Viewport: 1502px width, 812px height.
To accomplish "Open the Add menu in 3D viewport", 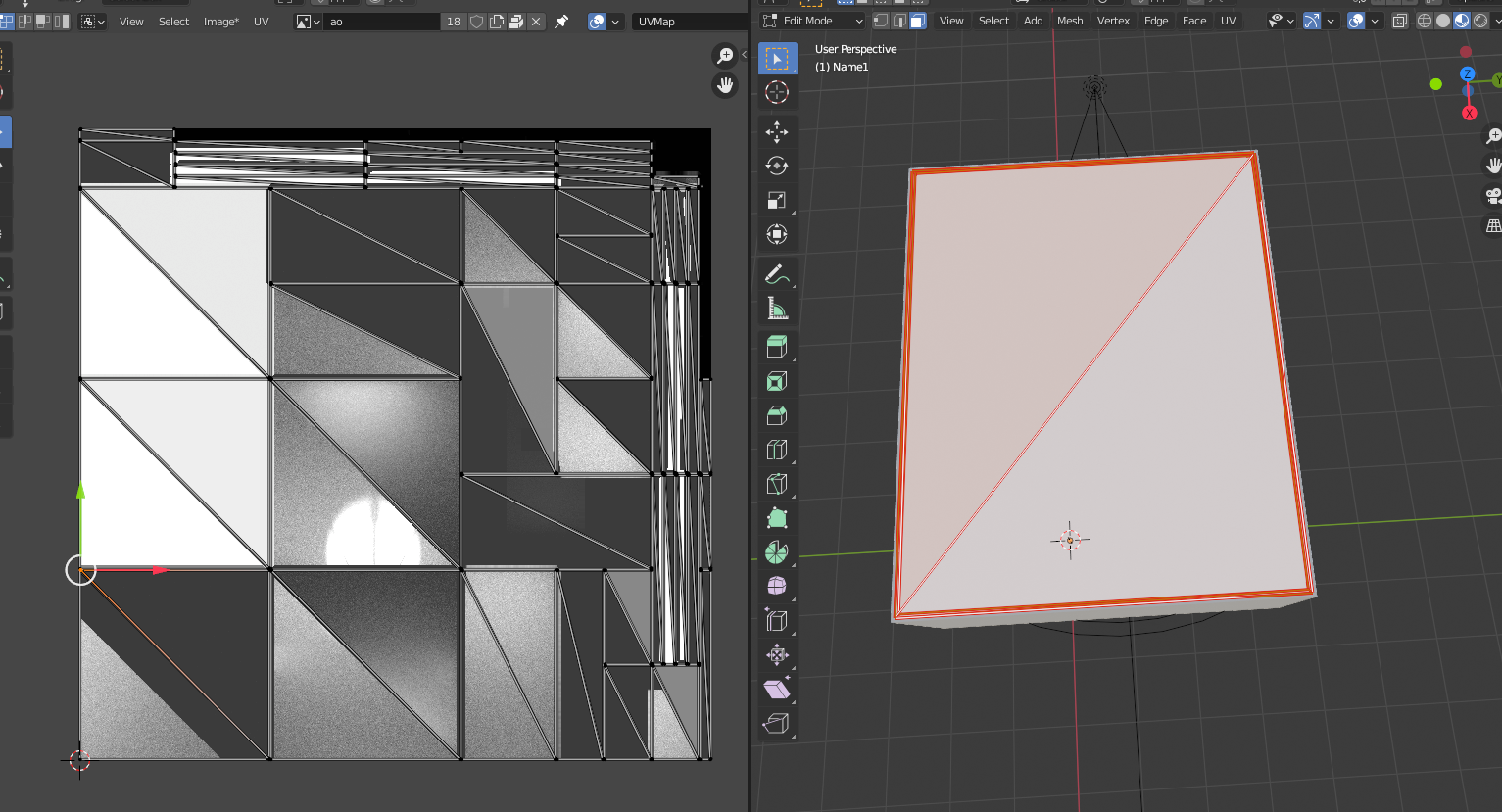I will coord(1034,21).
